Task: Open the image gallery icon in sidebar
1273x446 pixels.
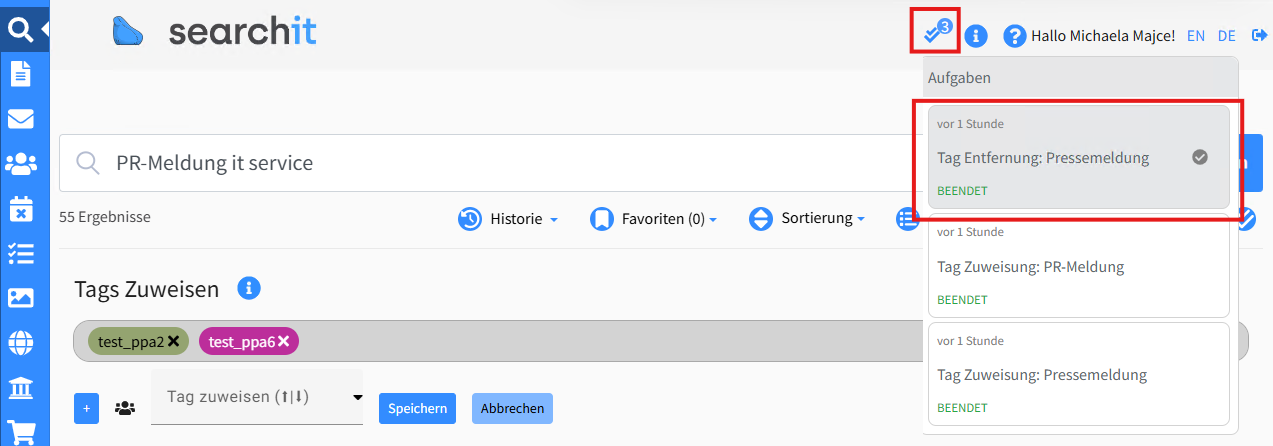Action: [x=20, y=298]
